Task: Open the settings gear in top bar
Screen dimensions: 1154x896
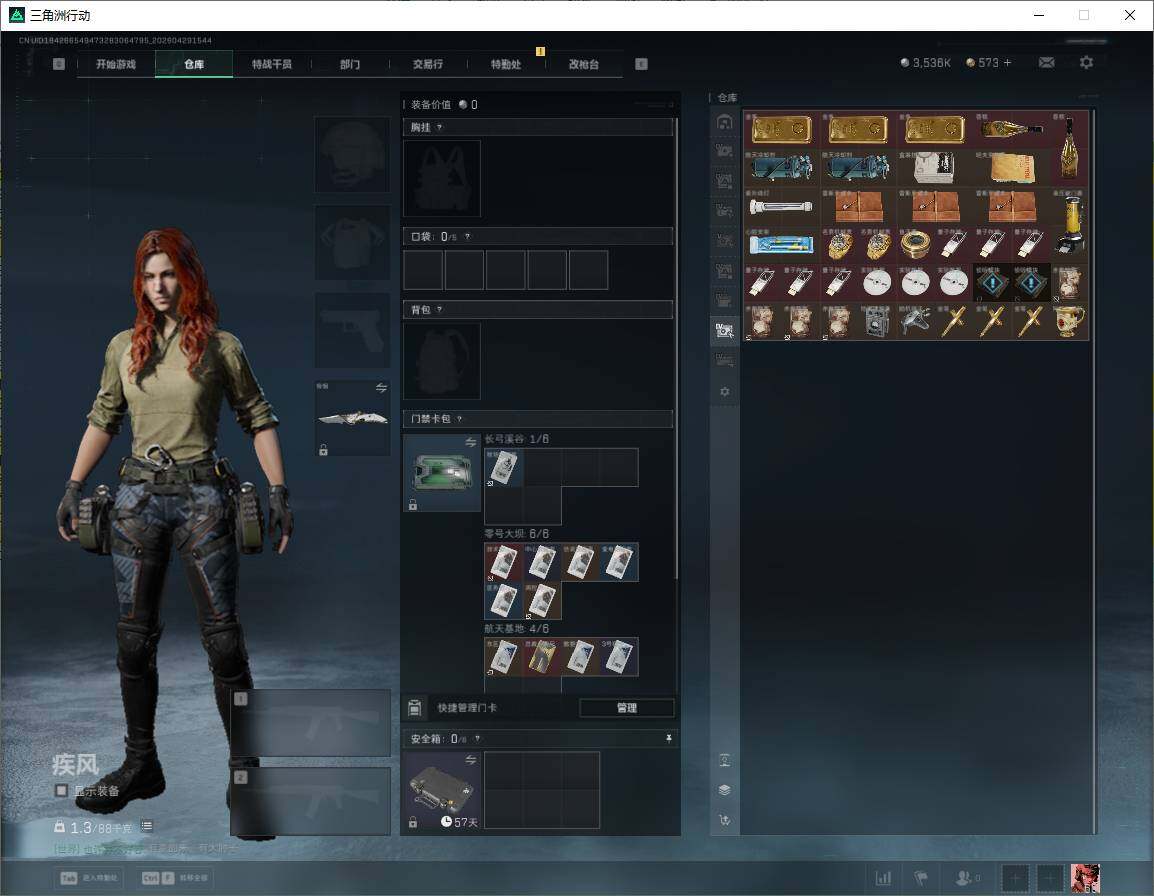Action: coord(1086,63)
